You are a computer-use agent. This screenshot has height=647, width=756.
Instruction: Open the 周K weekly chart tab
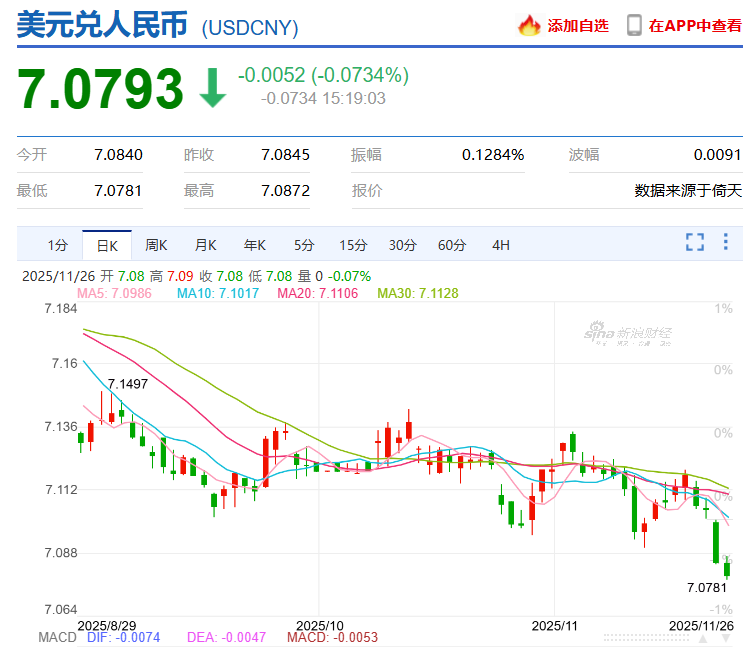click(x=156, y=245)
